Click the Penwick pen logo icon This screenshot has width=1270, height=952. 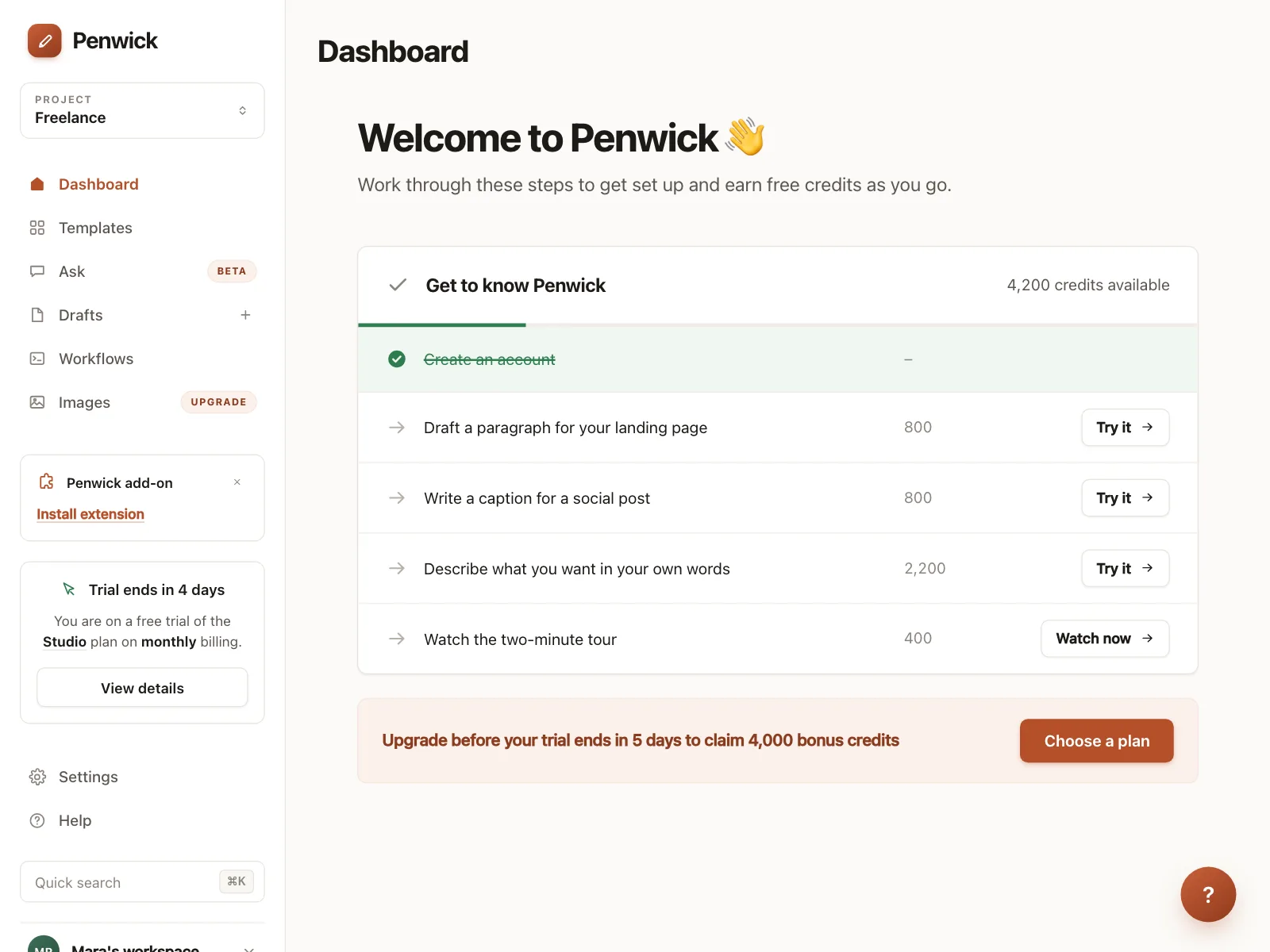[x=44, y=40]
